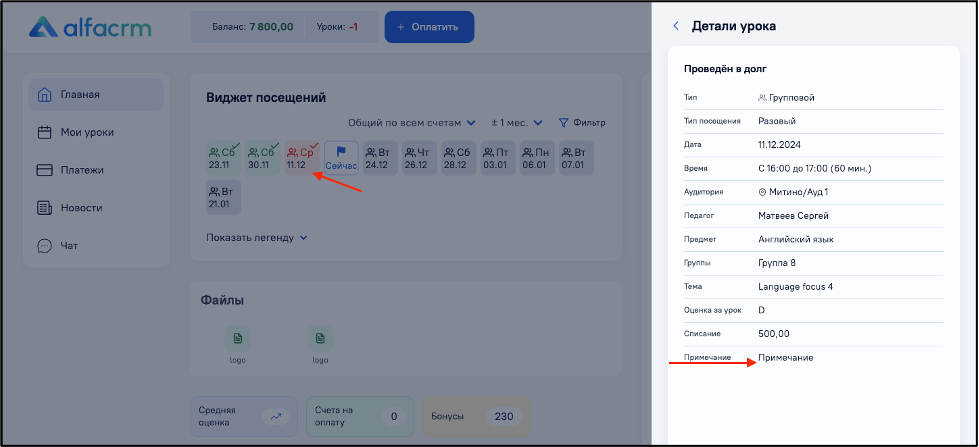
Task: Click the Мои уроки calendar icon
Action: pyautogui.click(x=44, y=132)
